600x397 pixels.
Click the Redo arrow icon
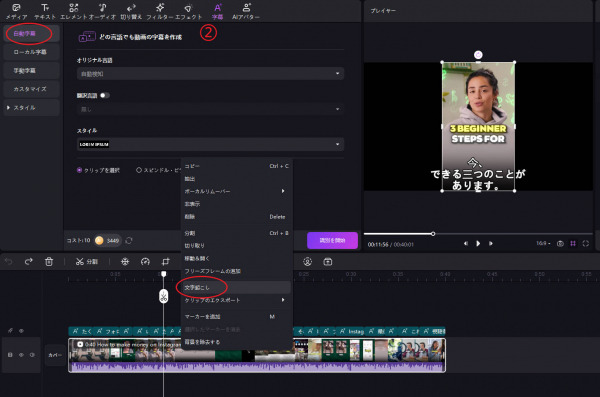pos(29,261)
